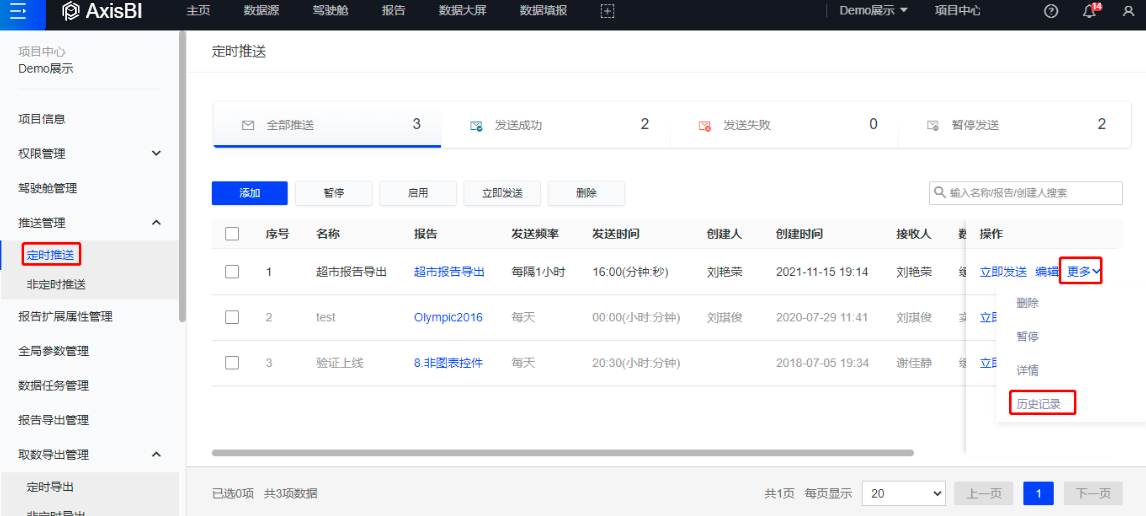Click the user profile icon
Screen dimensions: 1146x516
(1128, 11)
